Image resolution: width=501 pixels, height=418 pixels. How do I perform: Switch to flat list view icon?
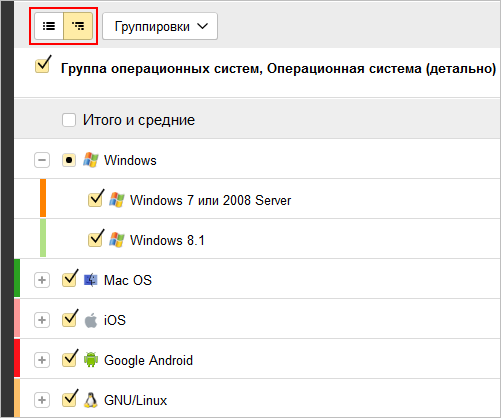point(49,26)
